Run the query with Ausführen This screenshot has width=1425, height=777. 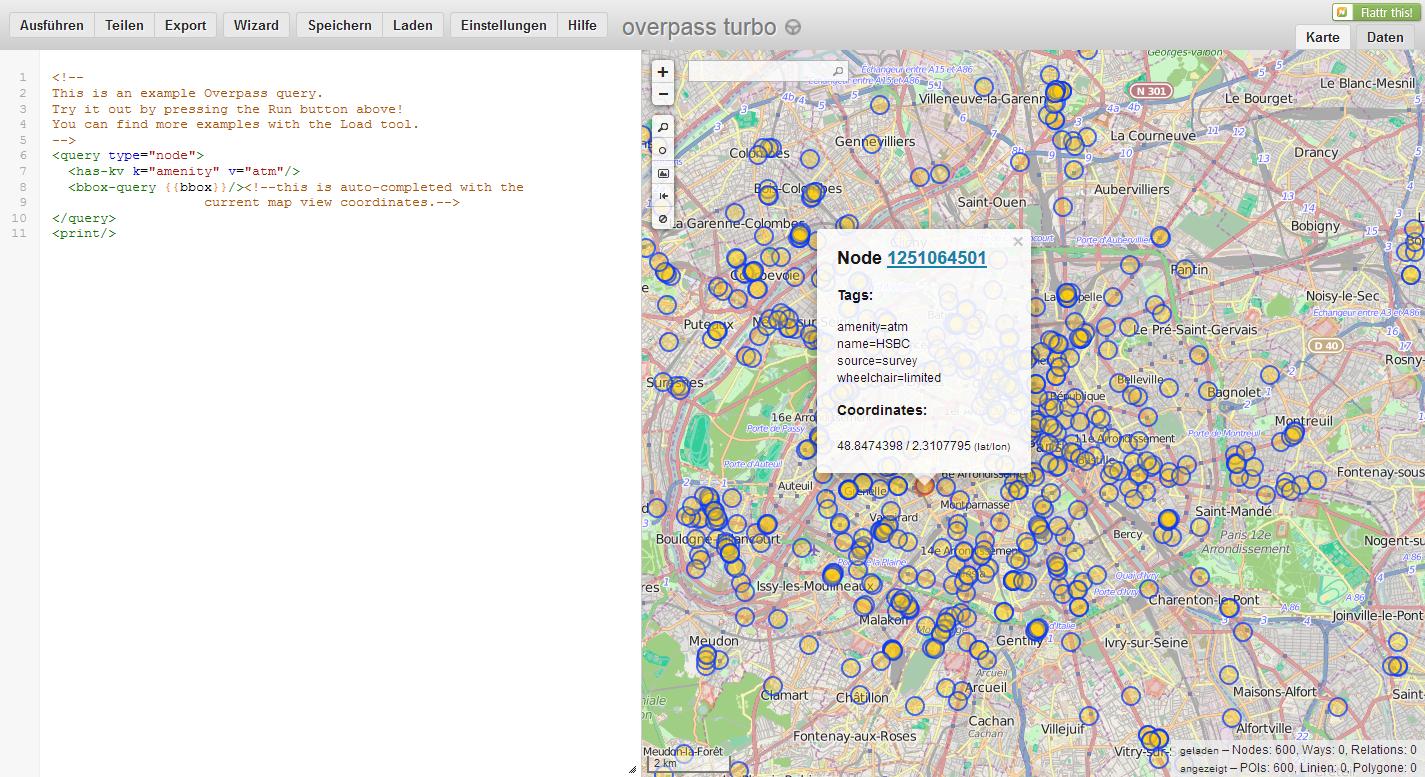coord(52,25)
